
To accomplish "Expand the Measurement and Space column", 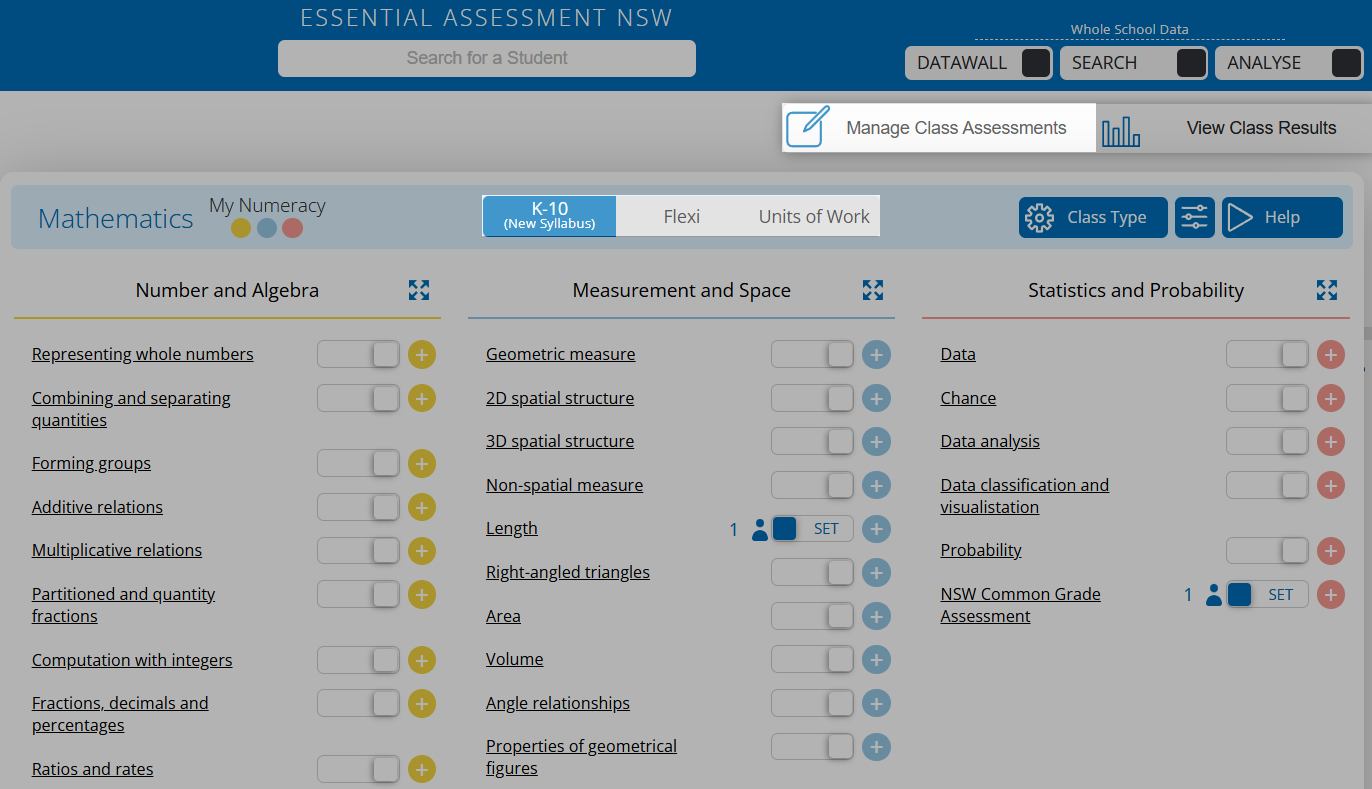I will pos(873,290).
